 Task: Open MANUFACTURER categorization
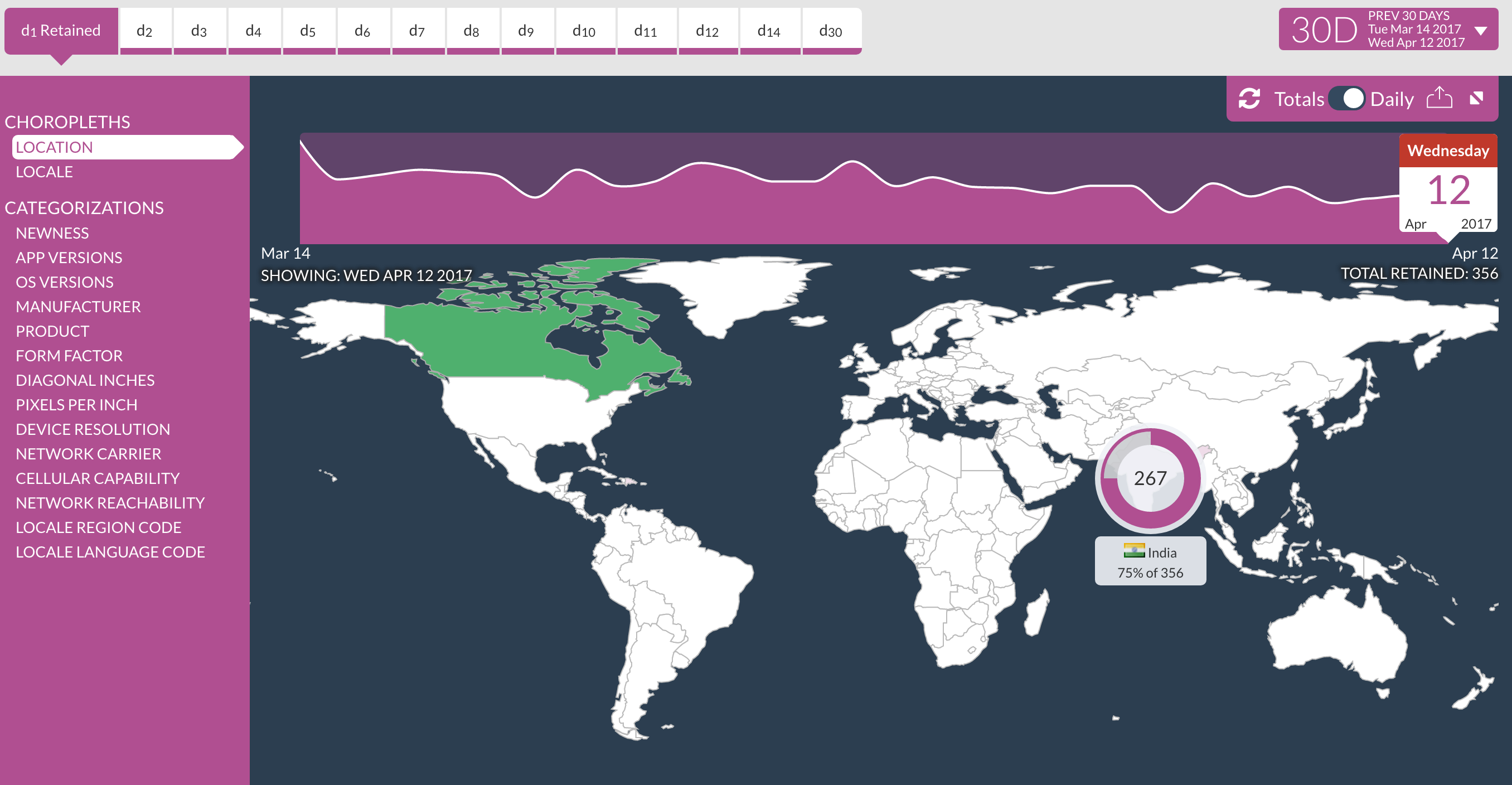[78, 307]
